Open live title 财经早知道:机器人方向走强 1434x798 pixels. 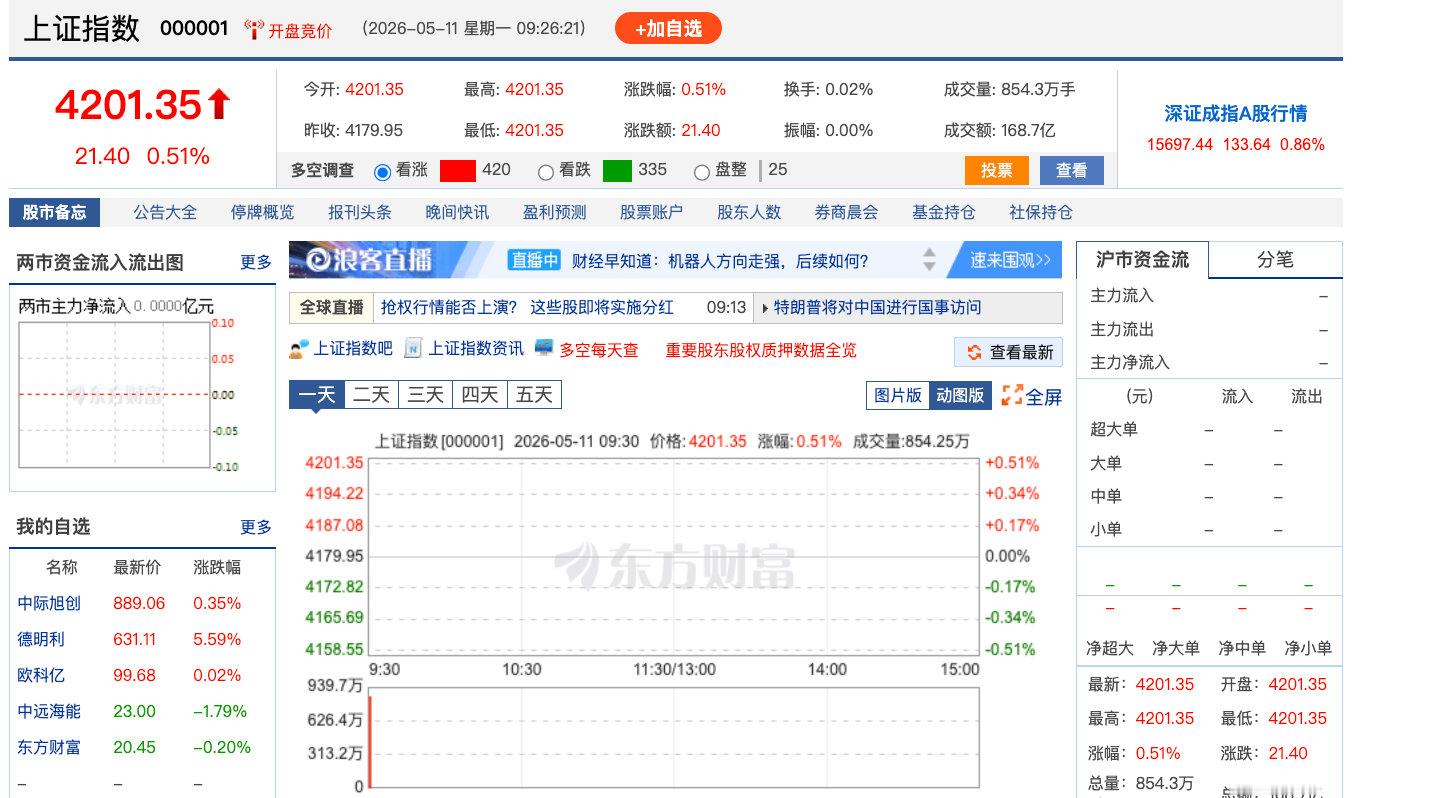720,261
